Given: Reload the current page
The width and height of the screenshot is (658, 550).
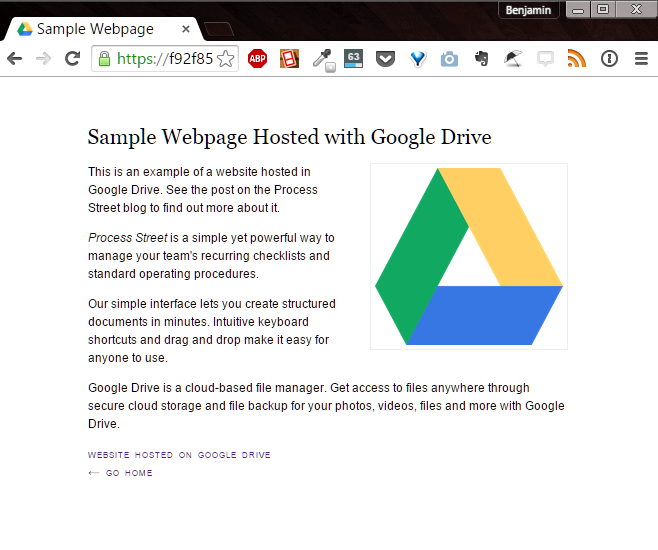Looking at the screenshot, I should coord(73,59).
